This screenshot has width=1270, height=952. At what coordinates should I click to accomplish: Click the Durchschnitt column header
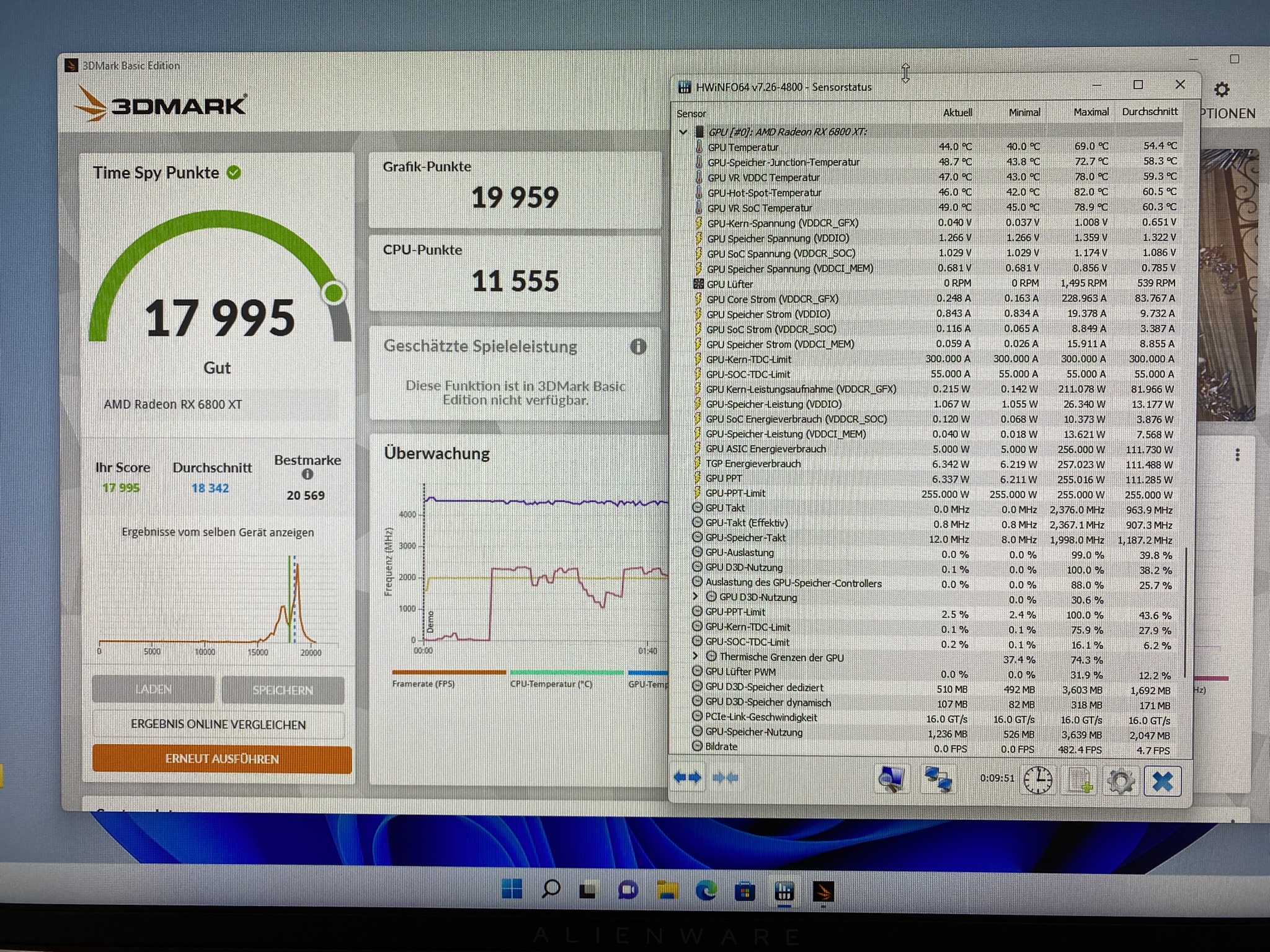click(x=1149, y=112)
